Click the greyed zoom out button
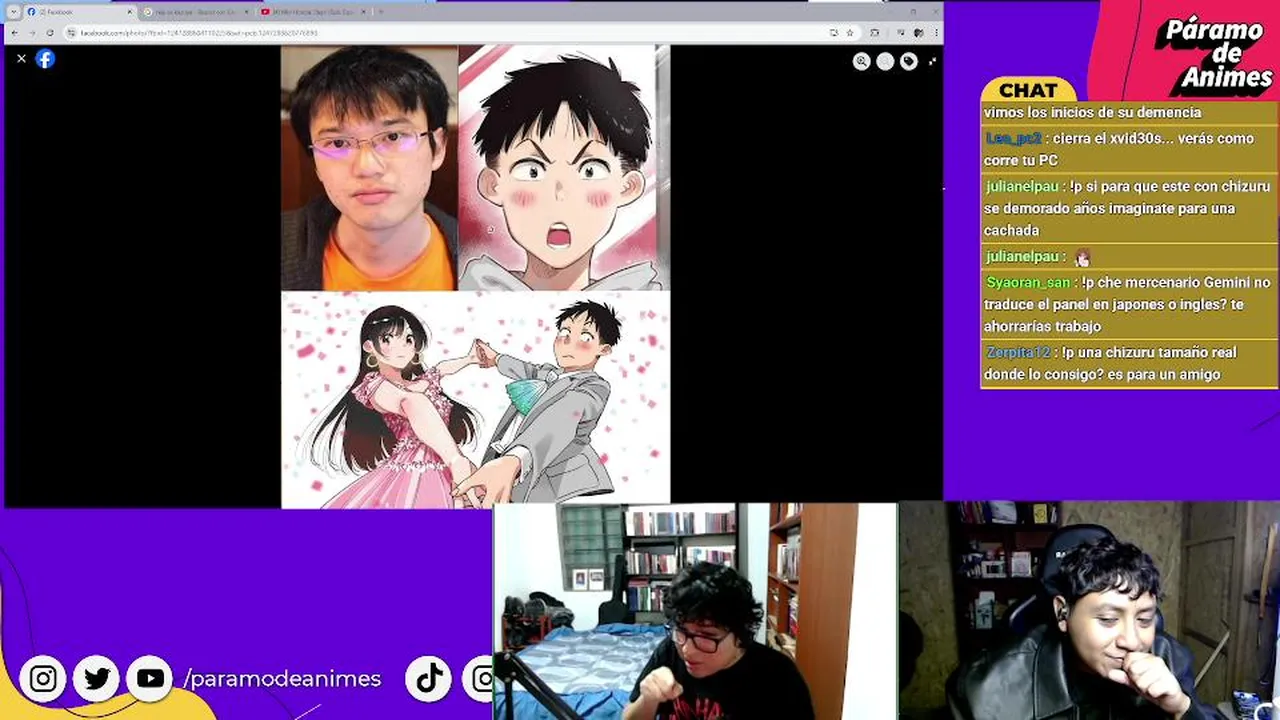The width and height of the screenshot is (1280, 720). click(x=885, y=61)
